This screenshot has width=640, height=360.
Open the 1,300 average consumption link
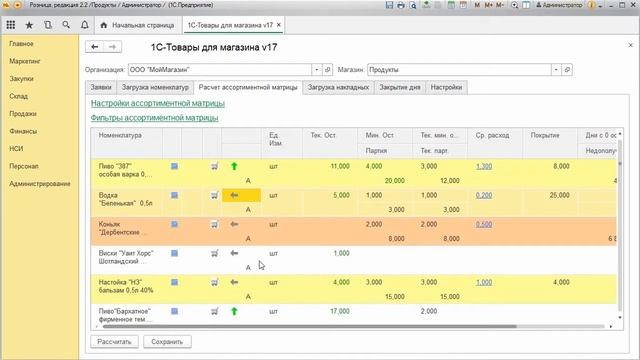[x=484, y=166]
